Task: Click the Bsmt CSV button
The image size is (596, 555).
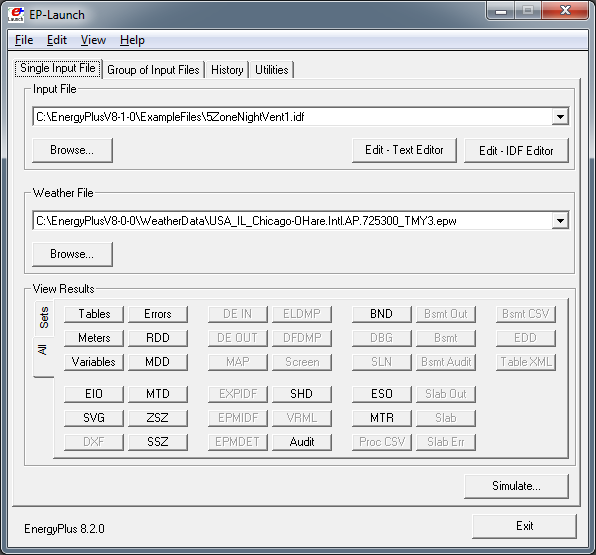Action: 526,314
